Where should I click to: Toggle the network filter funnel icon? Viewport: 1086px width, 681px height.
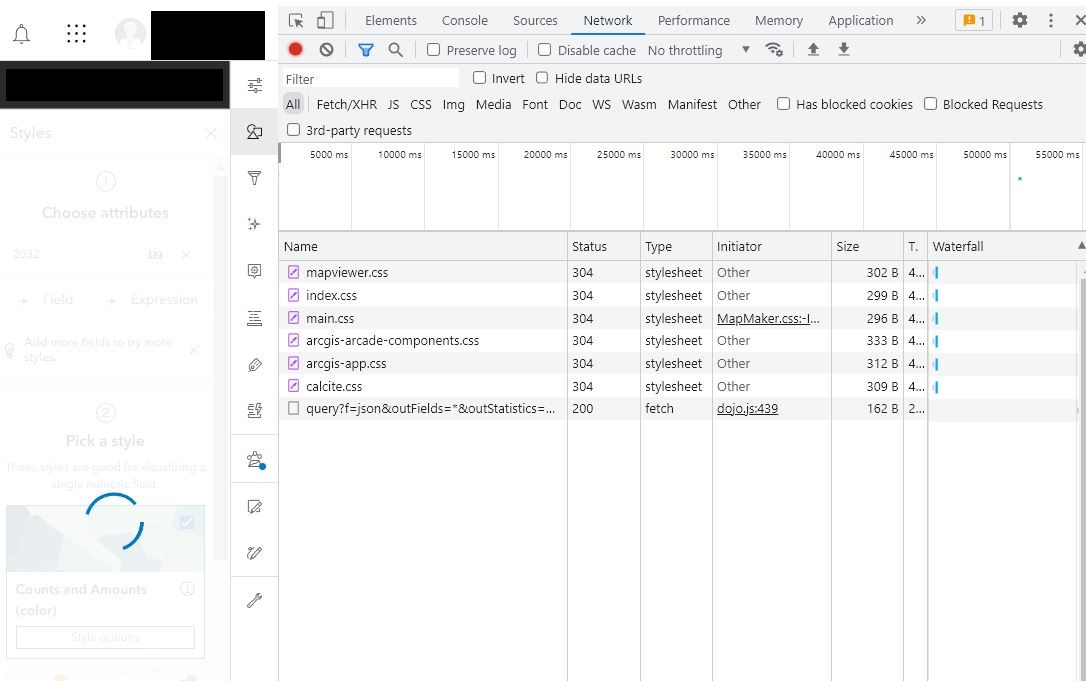[366, 50]
